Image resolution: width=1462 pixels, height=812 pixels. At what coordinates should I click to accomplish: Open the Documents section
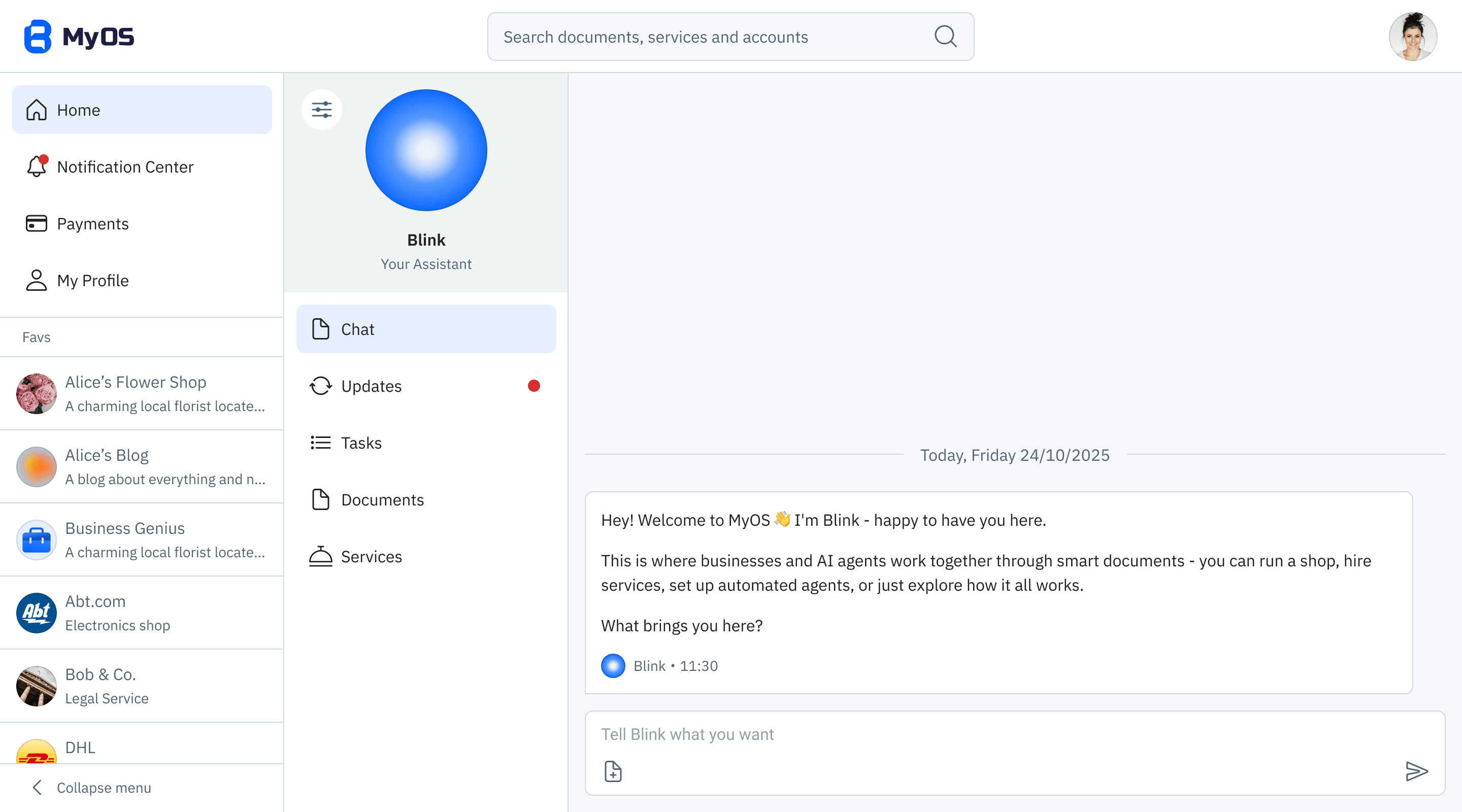point(382,499)
